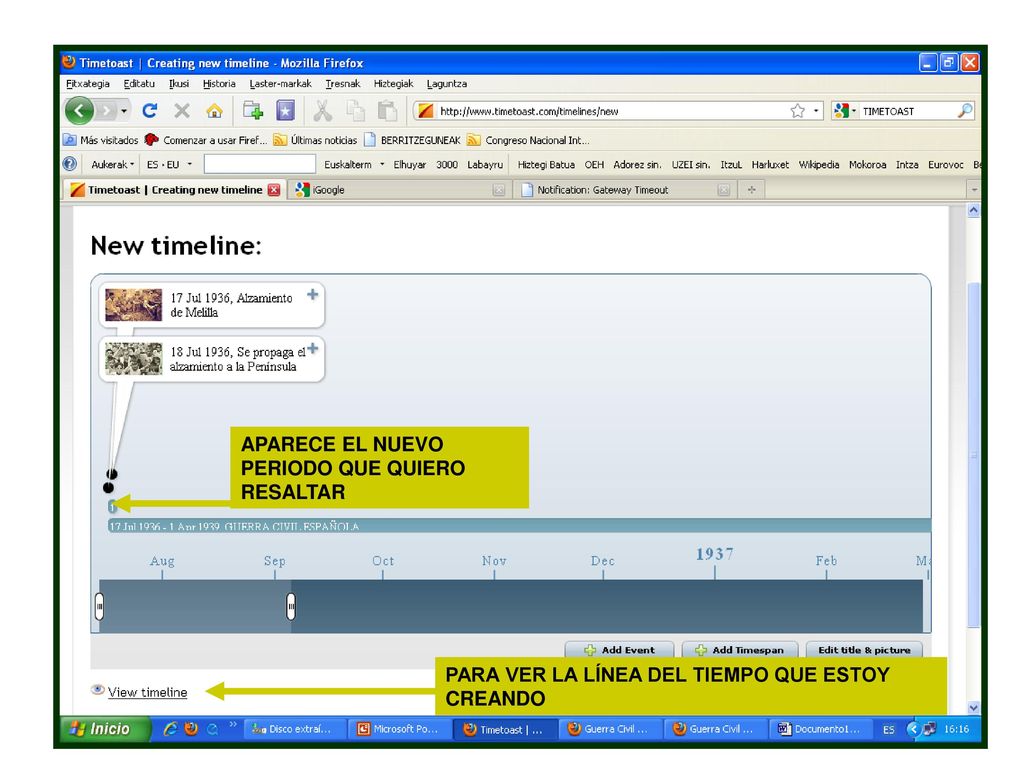Launch Firefox from the quick launch icons
The image size is (1024, 768).
(x=191, y=729)
